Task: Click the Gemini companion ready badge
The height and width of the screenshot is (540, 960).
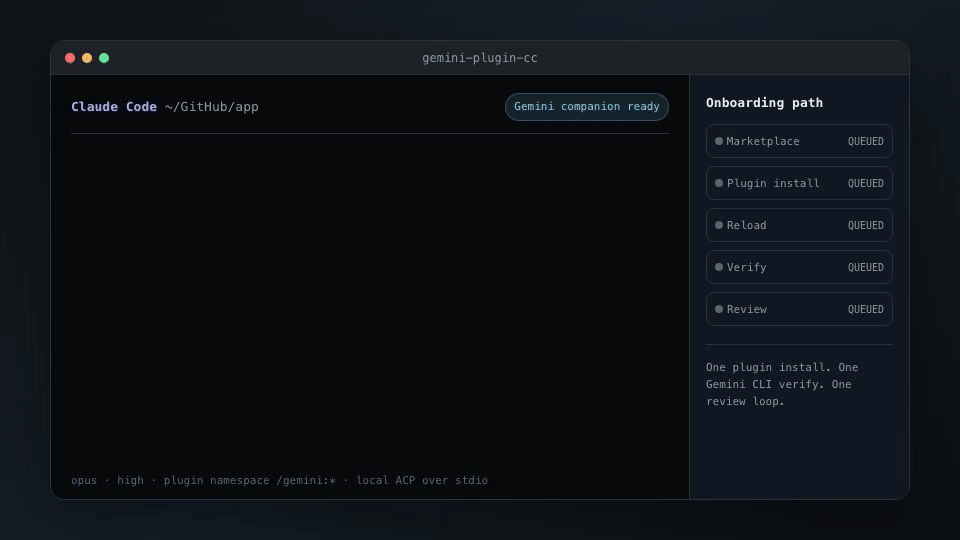Action: tap(587, 107)
